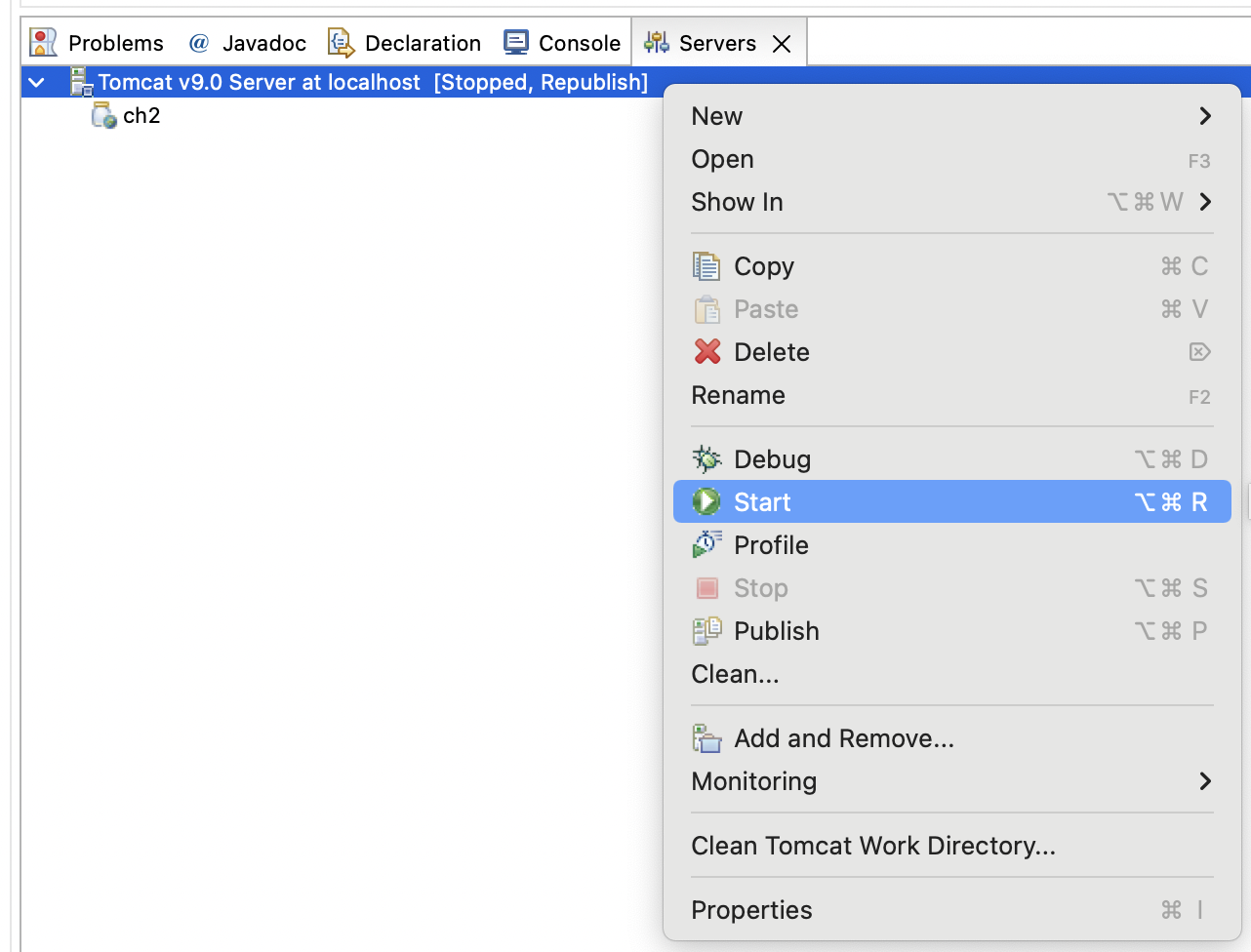Viewport: 1251px width, 952px height.
Task: Click the Copy icon in context menu
Action: pos(706,266)
